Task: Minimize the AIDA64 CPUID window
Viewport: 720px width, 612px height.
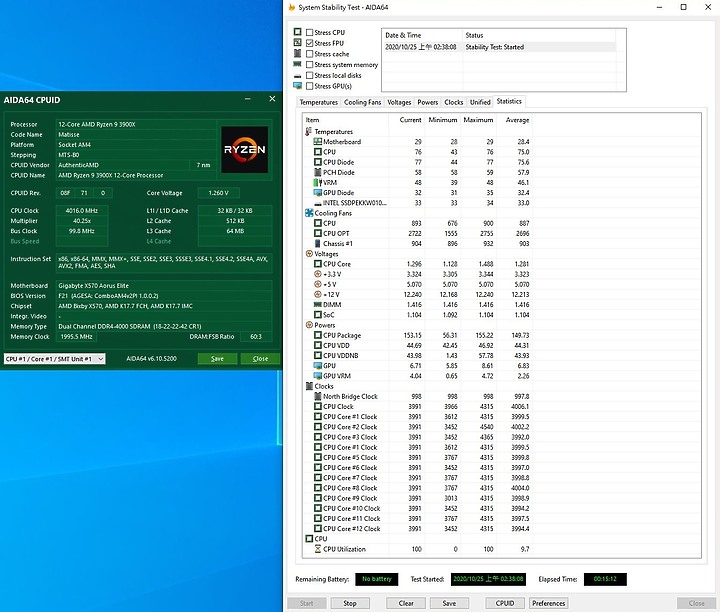Action: pyautogui.click(x=248, y=99)
